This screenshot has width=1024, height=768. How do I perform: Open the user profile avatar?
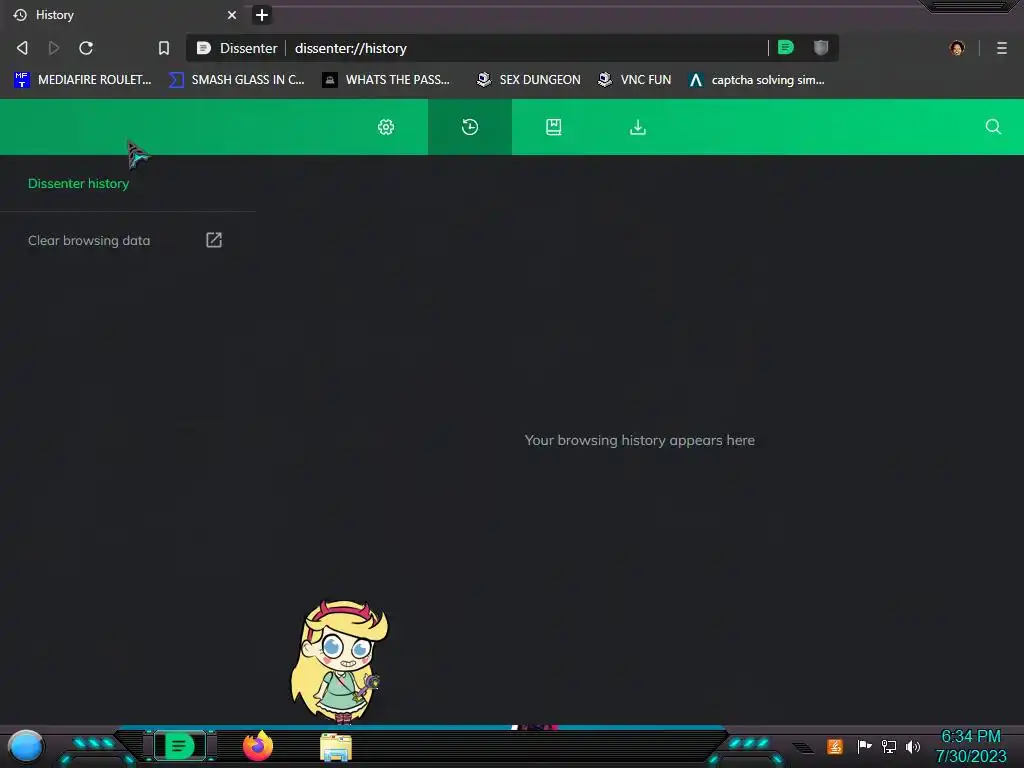(957, 48)
